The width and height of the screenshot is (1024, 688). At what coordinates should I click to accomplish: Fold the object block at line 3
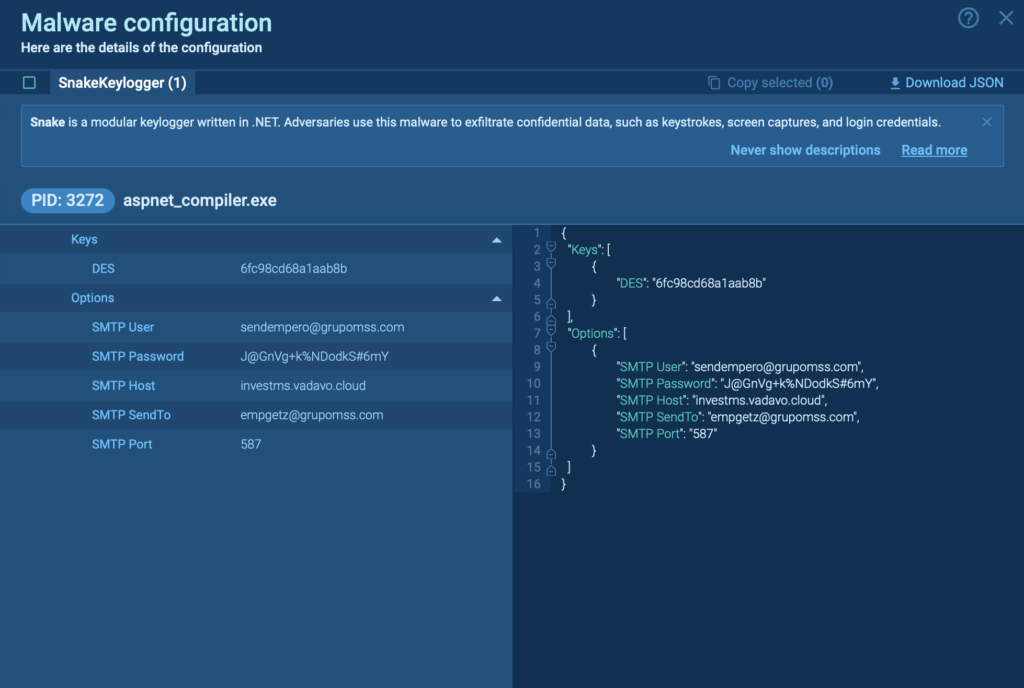550,266
